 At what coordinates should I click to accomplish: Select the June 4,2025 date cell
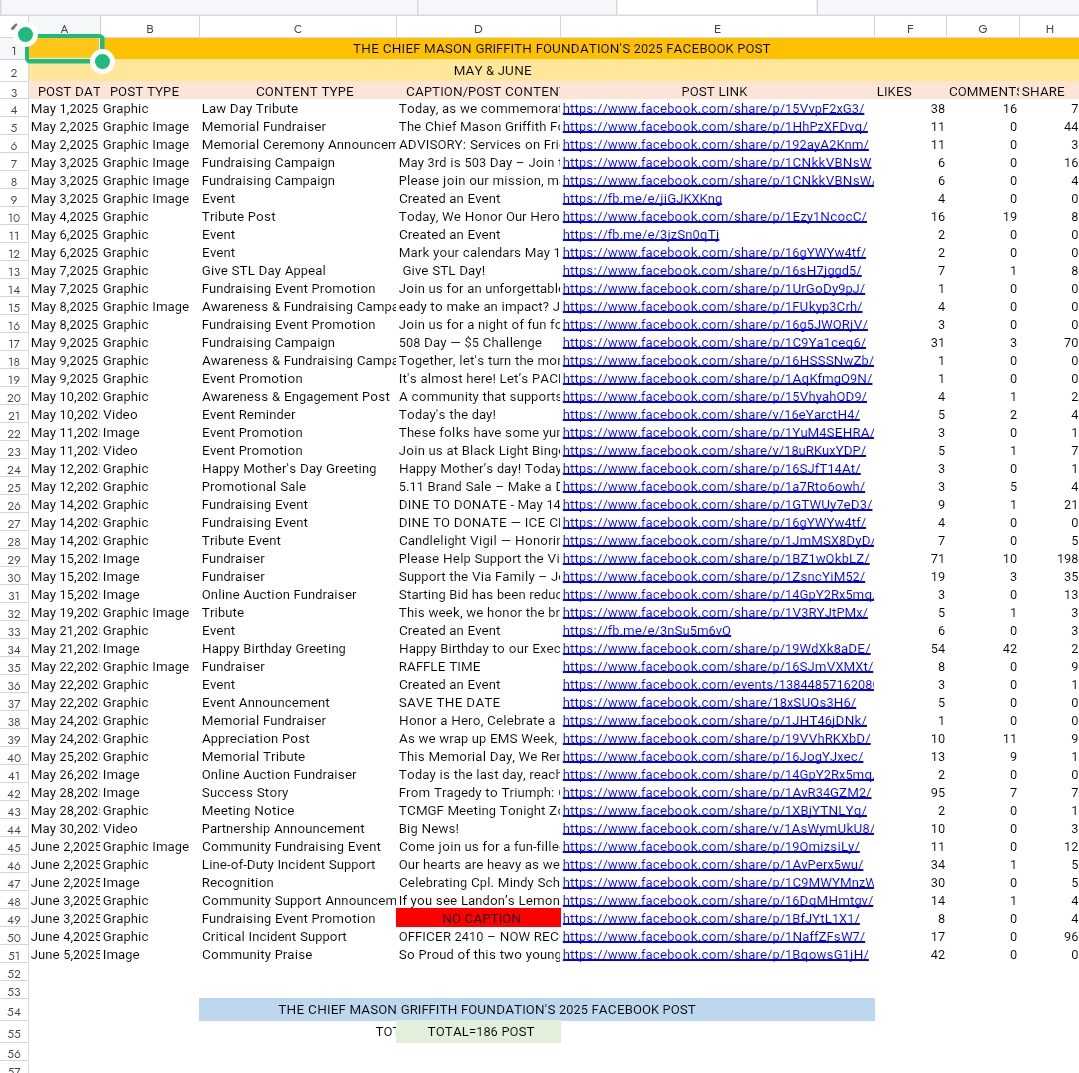pos(65,937)
